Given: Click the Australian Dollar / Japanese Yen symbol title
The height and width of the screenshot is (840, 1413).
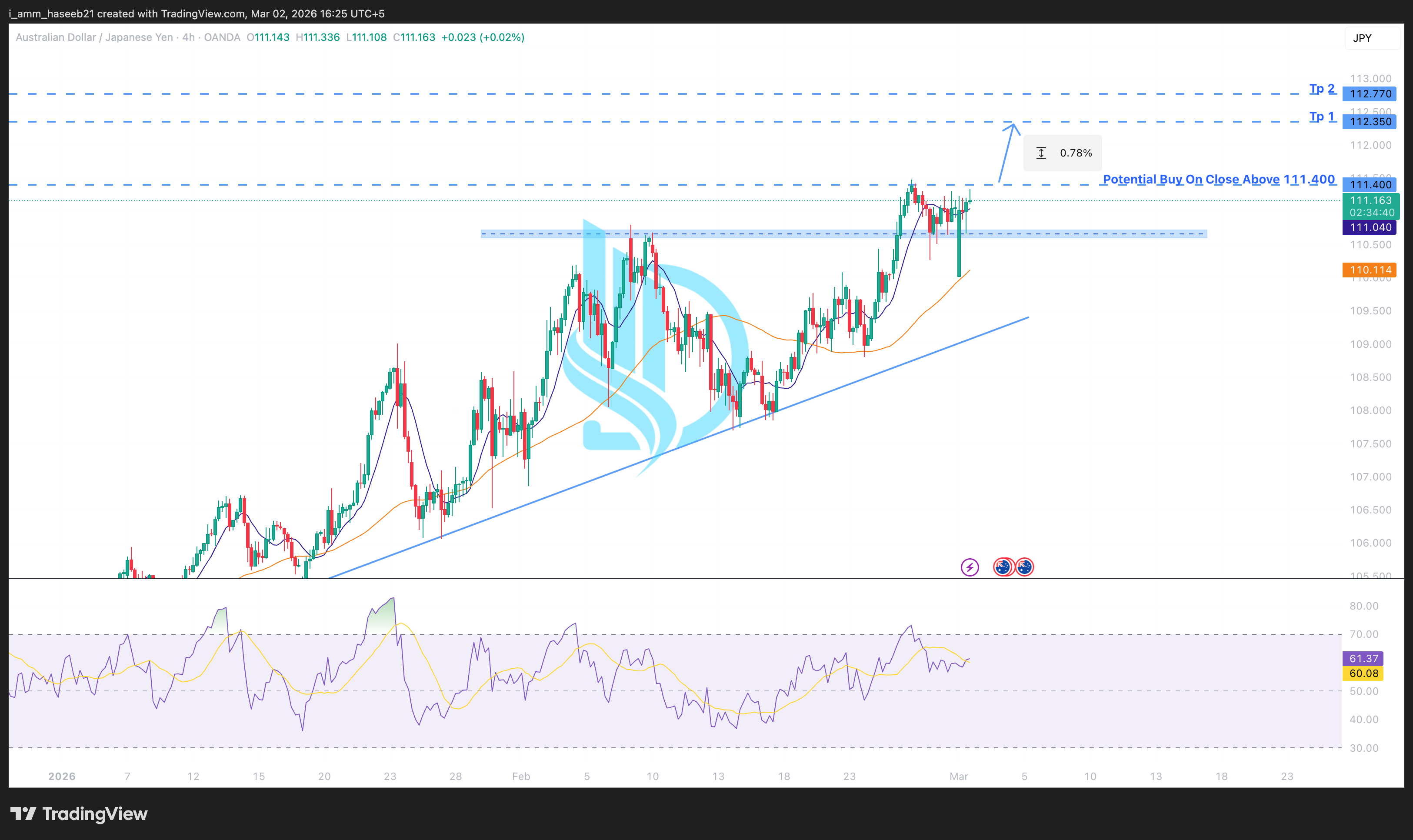Looking at the screenshot, I should pyautogui.click(x=94, y=37).
